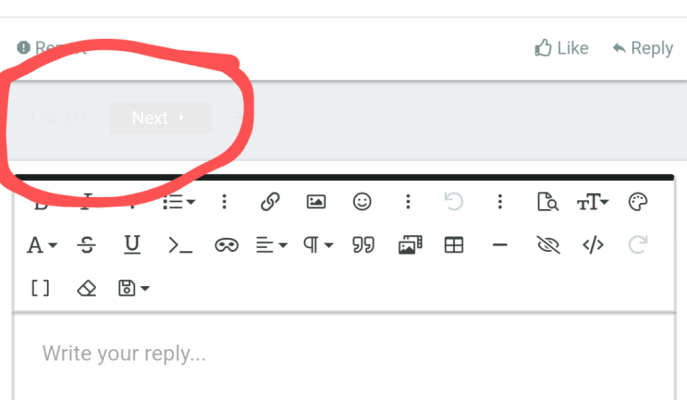This screenshot has width=687, height=400.
Task: Toggle underline formatting
Action: pyautogui.click(x=132, y=245)
